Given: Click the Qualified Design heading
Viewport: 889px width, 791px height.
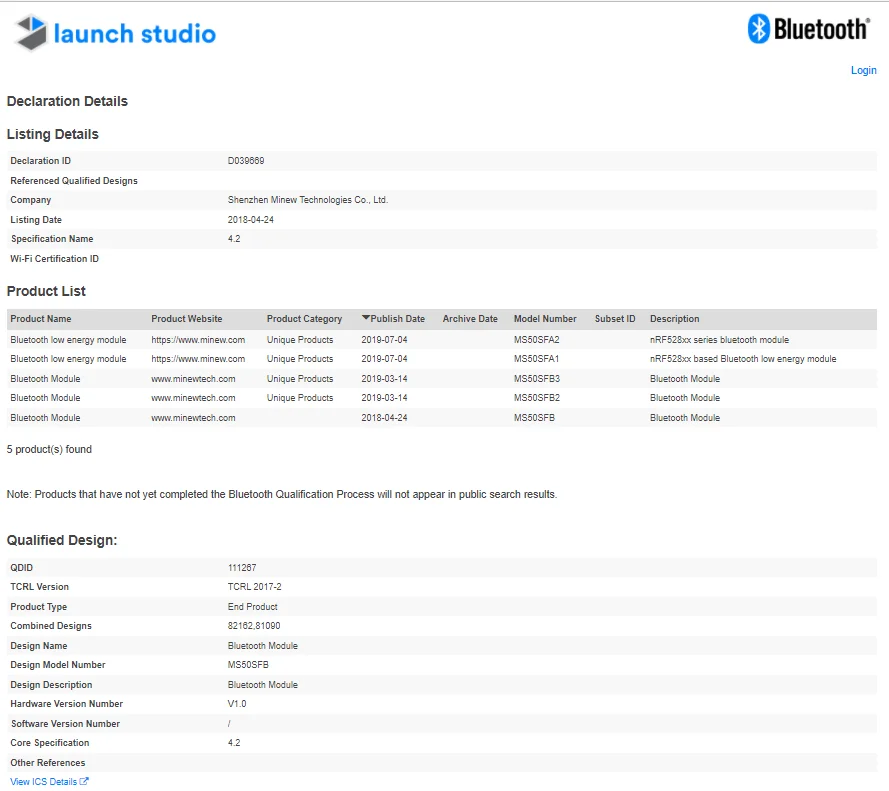Looking at the screenshot, I should coord(62,540).
